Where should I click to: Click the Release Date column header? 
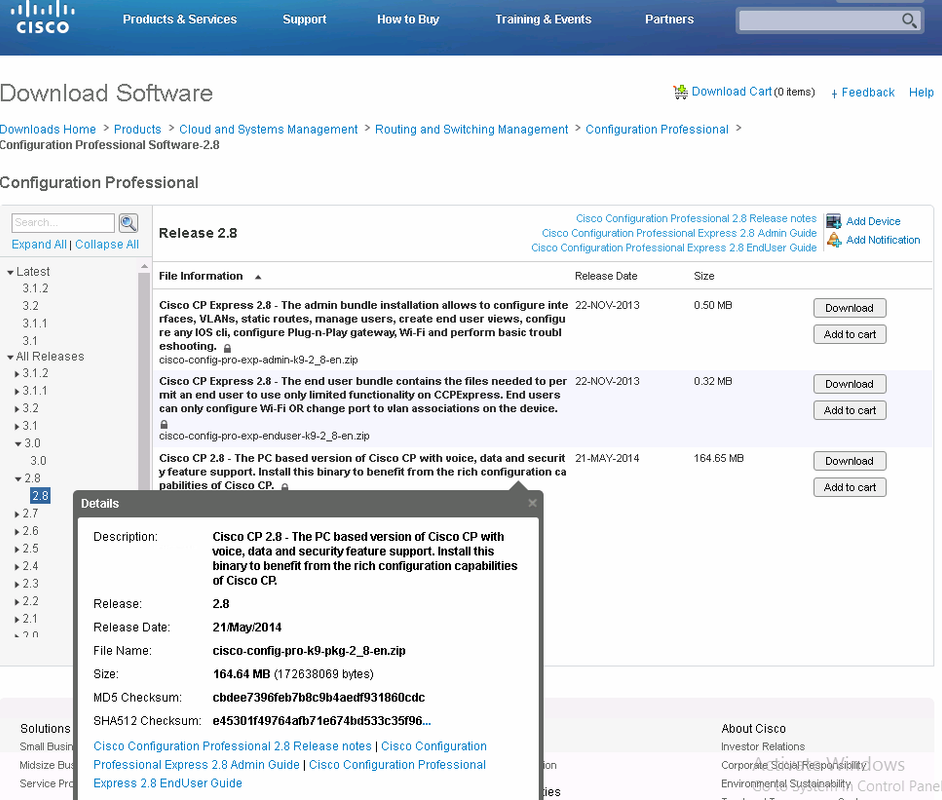606,276
